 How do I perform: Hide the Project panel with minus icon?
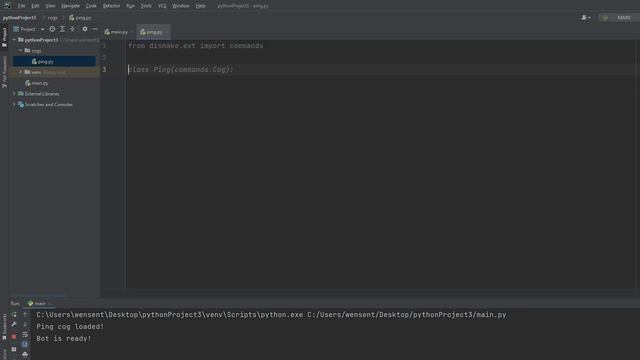[x=95, y=29]
